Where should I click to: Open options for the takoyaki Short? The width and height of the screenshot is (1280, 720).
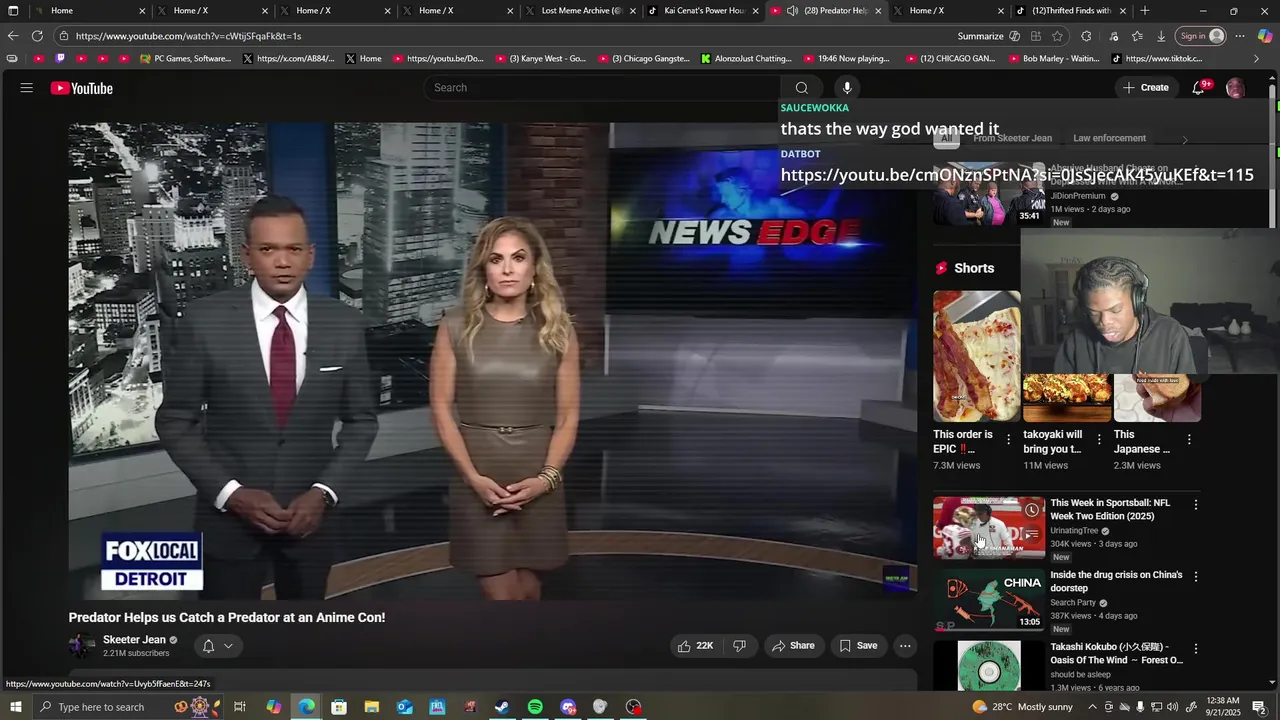click(1099, 439)
